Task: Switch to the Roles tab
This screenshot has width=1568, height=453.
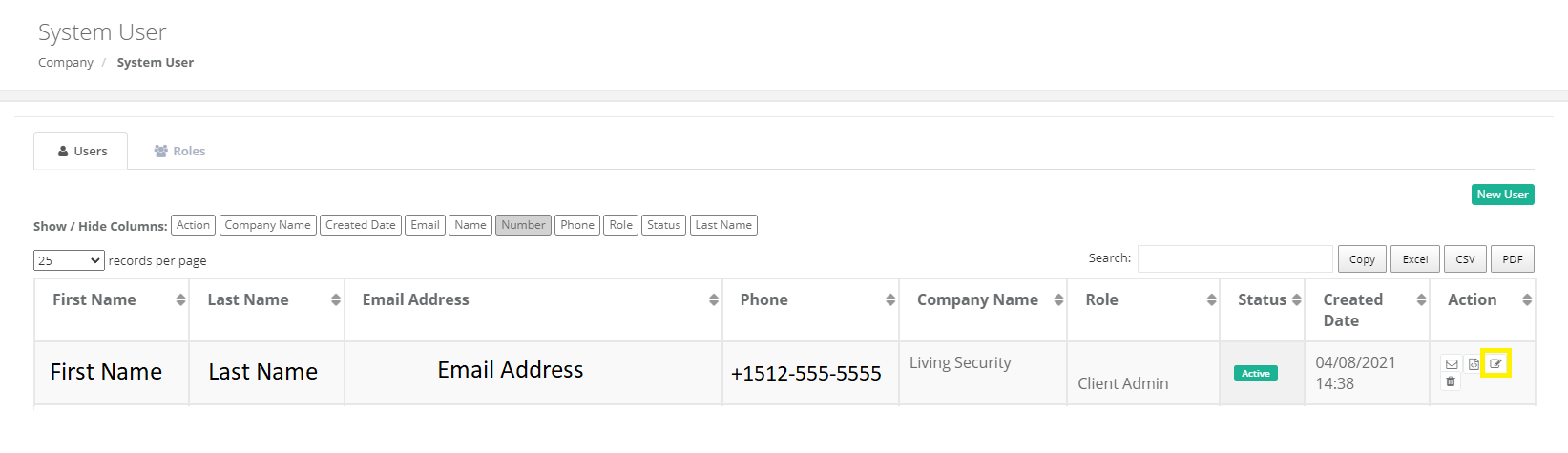Action: (179, 151)
